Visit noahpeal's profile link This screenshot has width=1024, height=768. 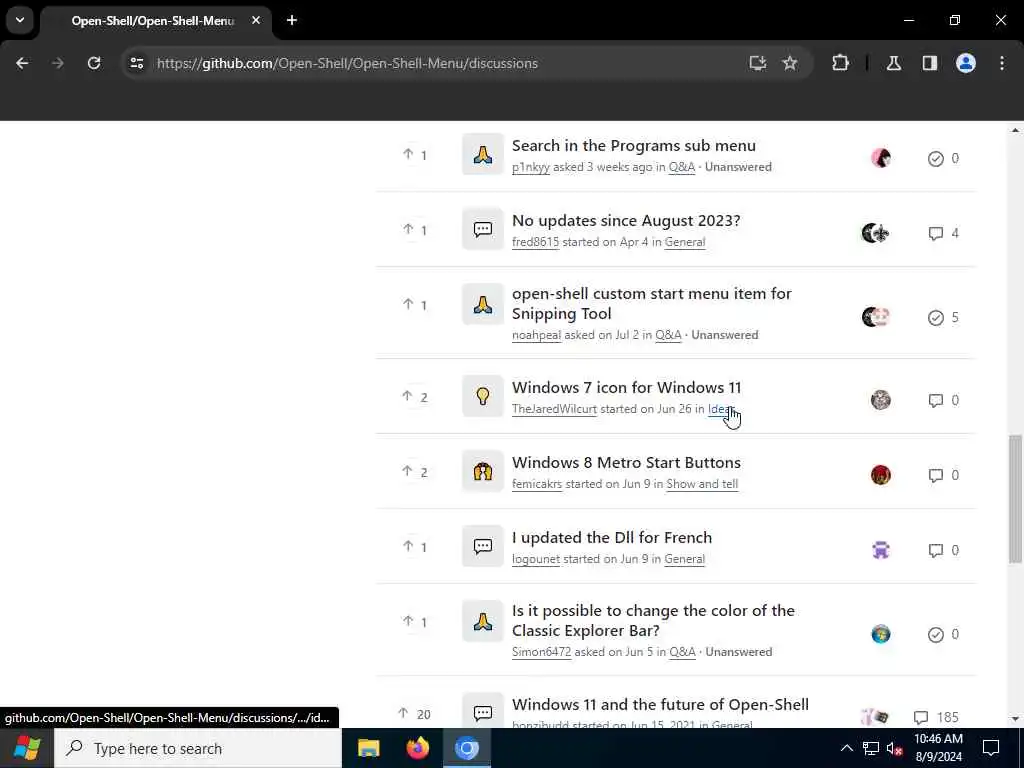[x=536, y=335]
